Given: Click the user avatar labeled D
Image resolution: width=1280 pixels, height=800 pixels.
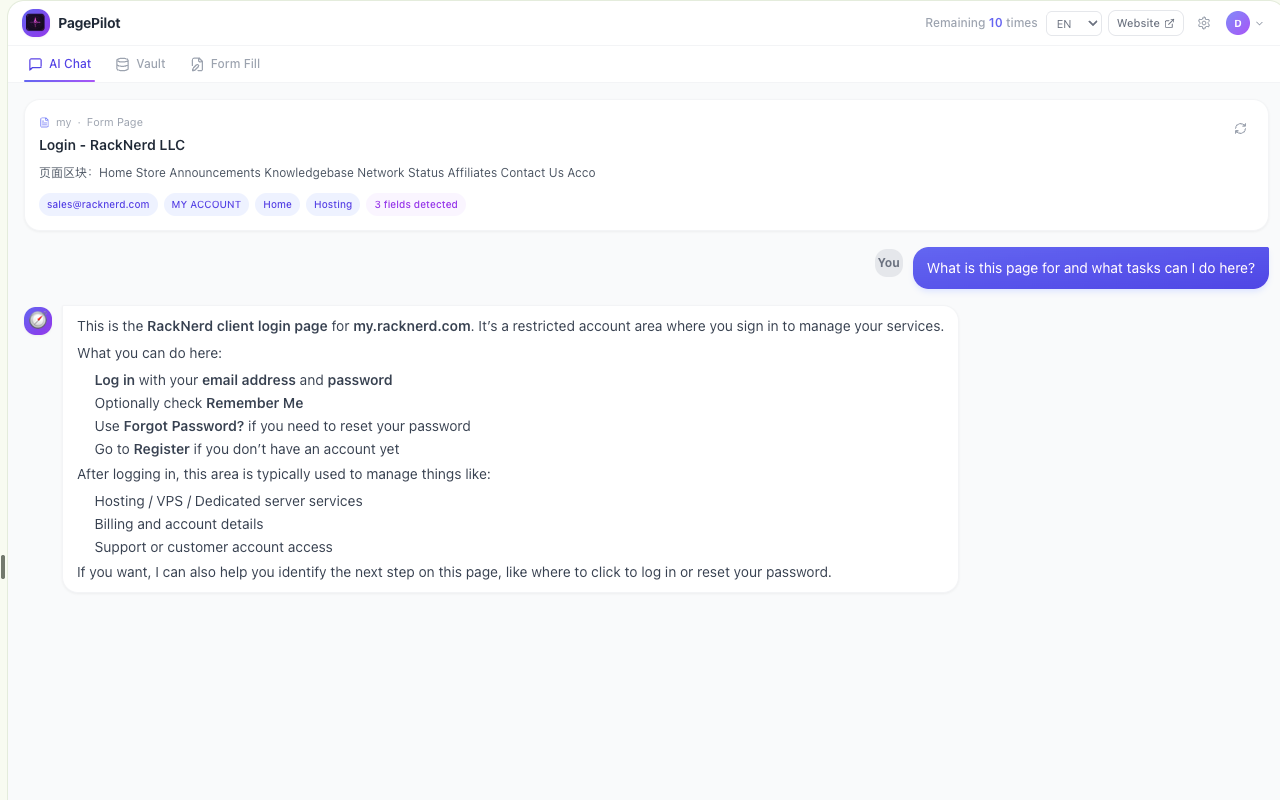Looking at the screenshot, I should (x=1238, y=23).
